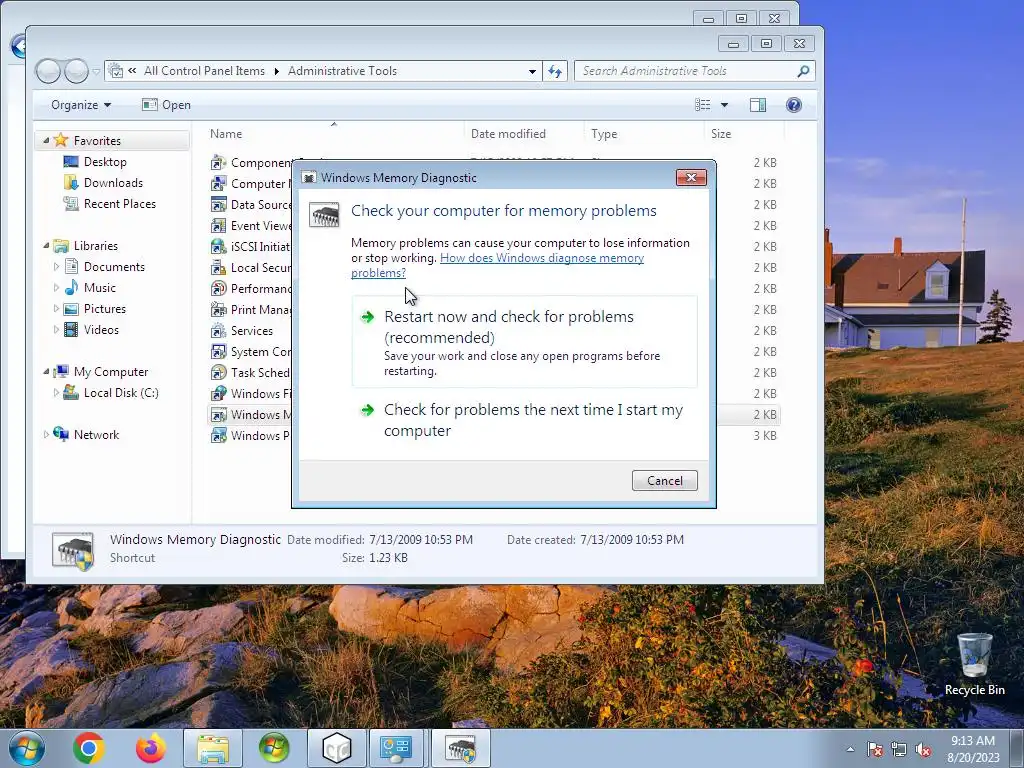Choose Restart now and check for problems

pos(524,342)
